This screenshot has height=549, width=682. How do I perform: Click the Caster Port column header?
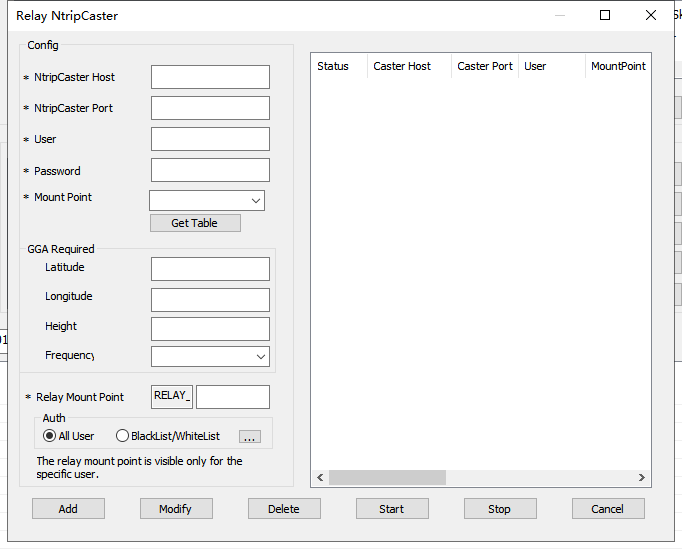(485, 66)
